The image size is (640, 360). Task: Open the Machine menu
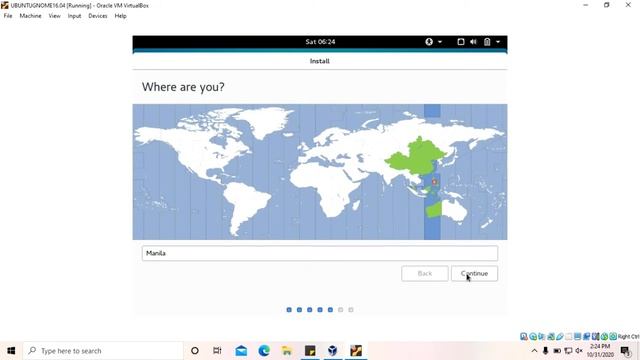[31, 16]
